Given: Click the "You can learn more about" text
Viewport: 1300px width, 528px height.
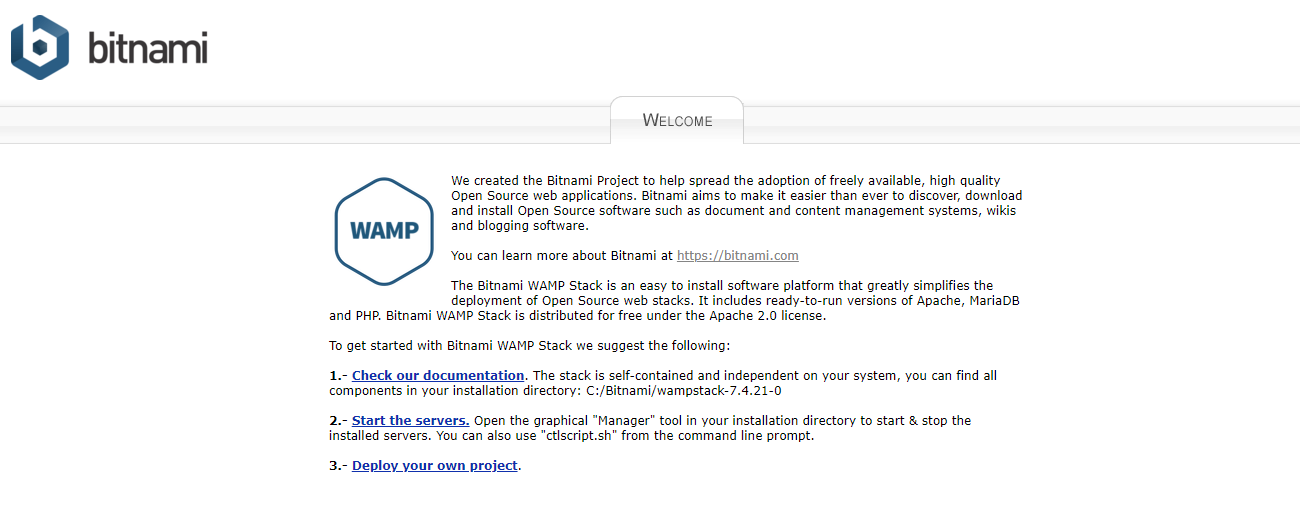Looking at the screenshot, I should pos(562,256).
